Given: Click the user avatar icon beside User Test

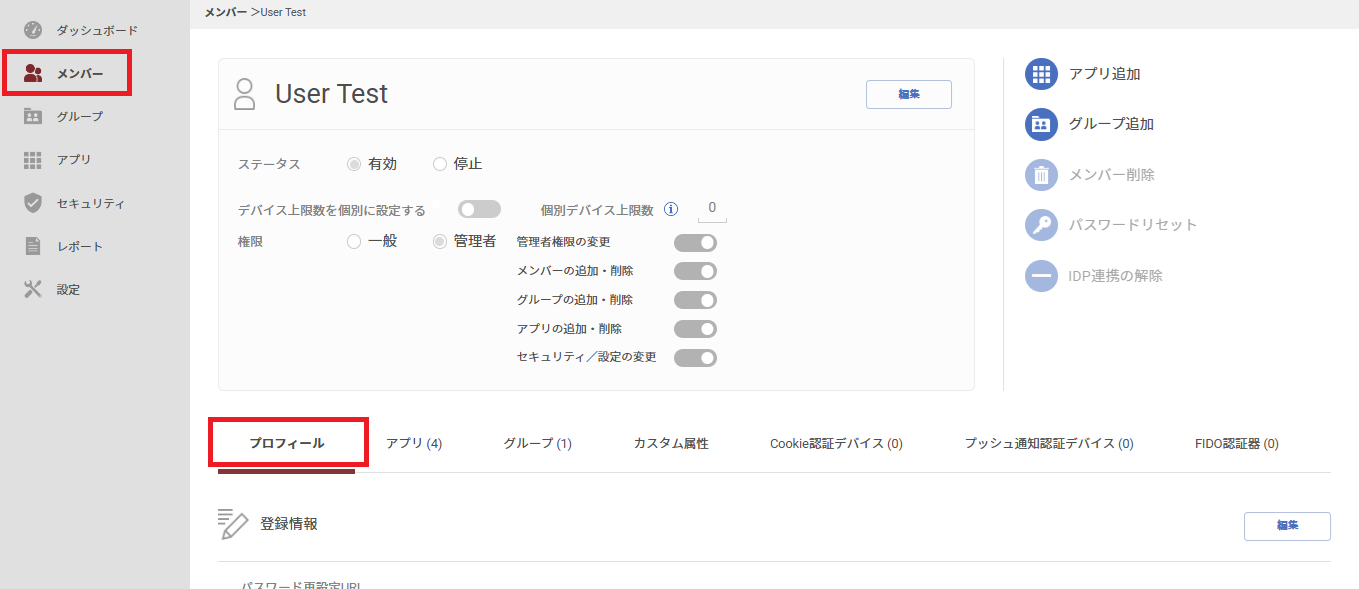Looking at the screenshot, I should pos(244,94).
